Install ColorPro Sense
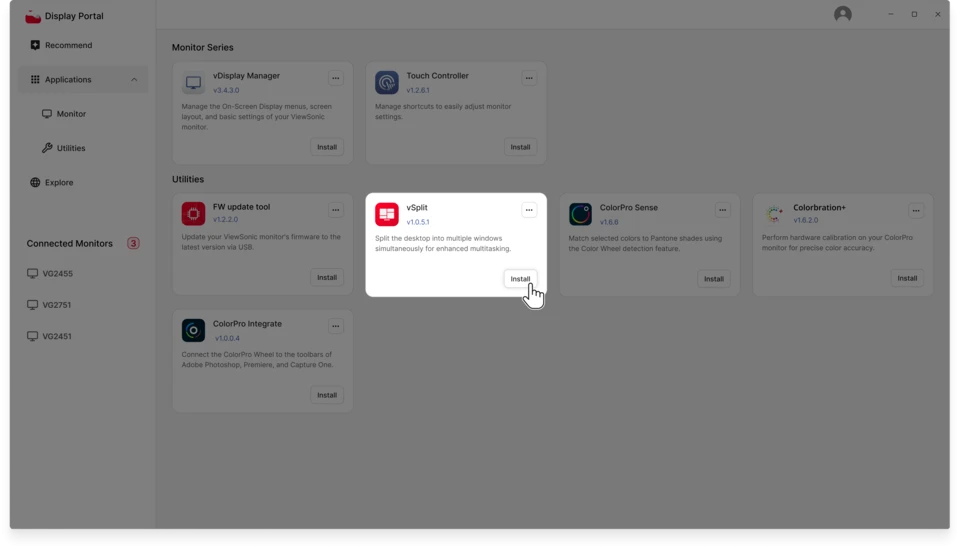 tap(714, 278)
